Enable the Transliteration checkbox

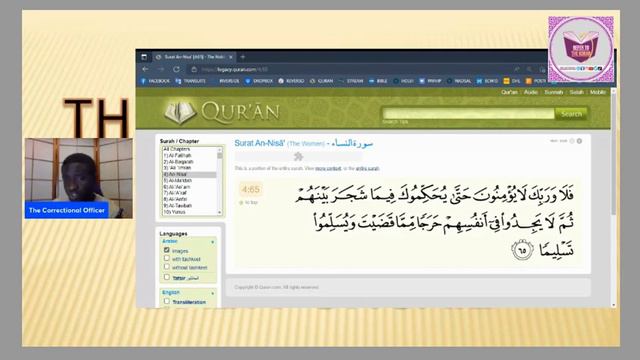pos(167,301)
